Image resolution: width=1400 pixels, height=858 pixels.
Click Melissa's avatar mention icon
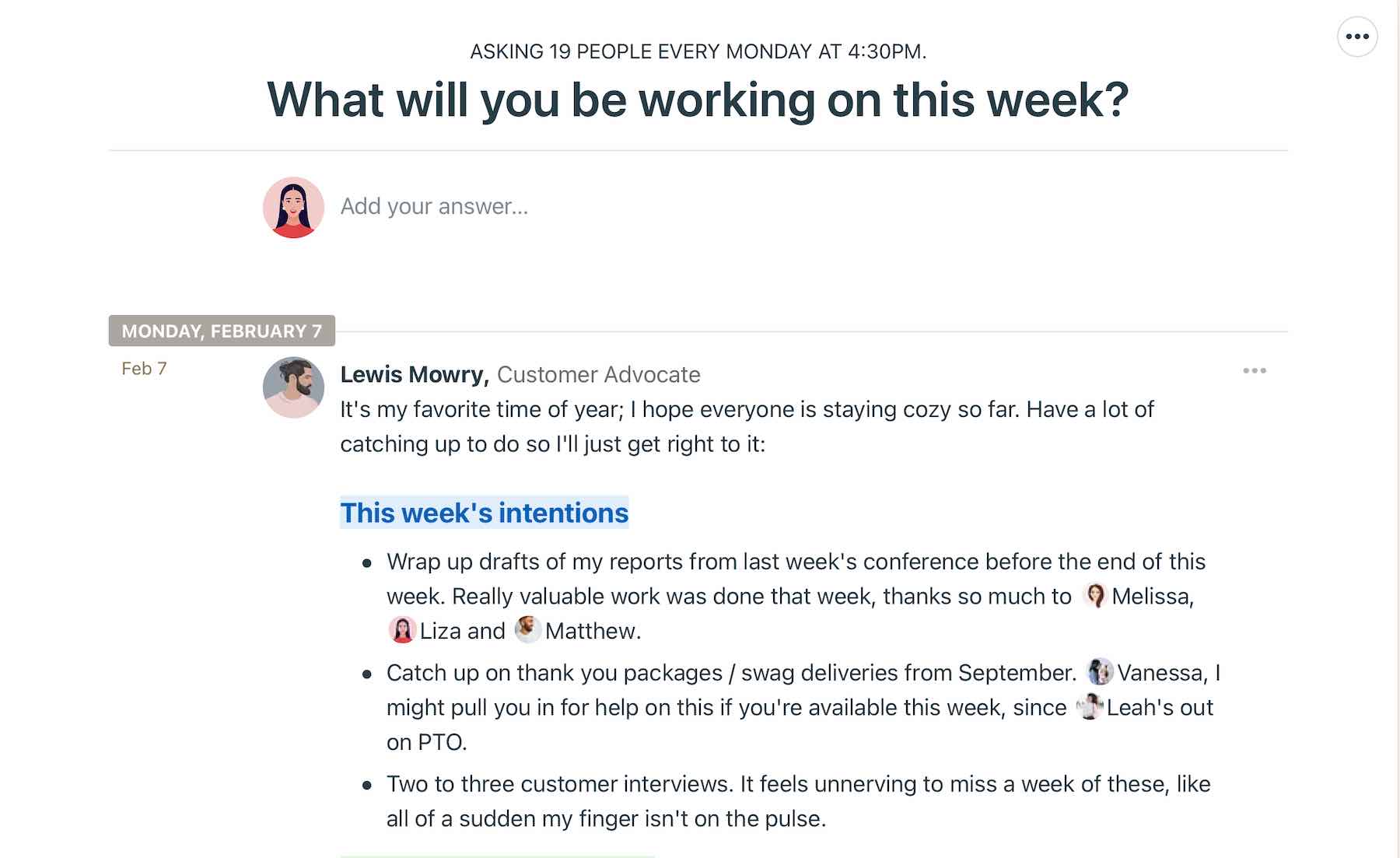[1095, 597]
